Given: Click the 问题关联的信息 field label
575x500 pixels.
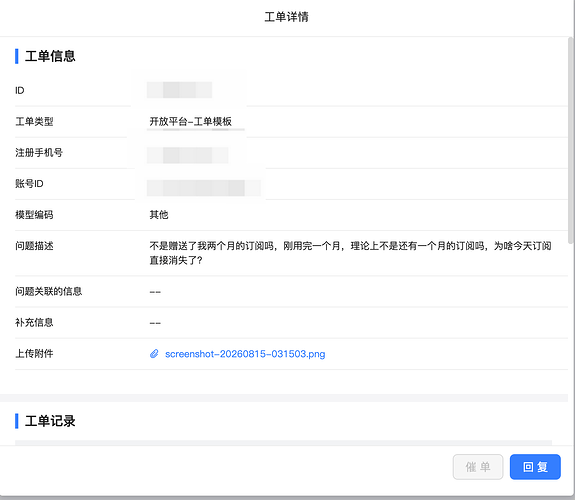Looking at the screenshot, I should pyautogui.click(x=49, y=291).
